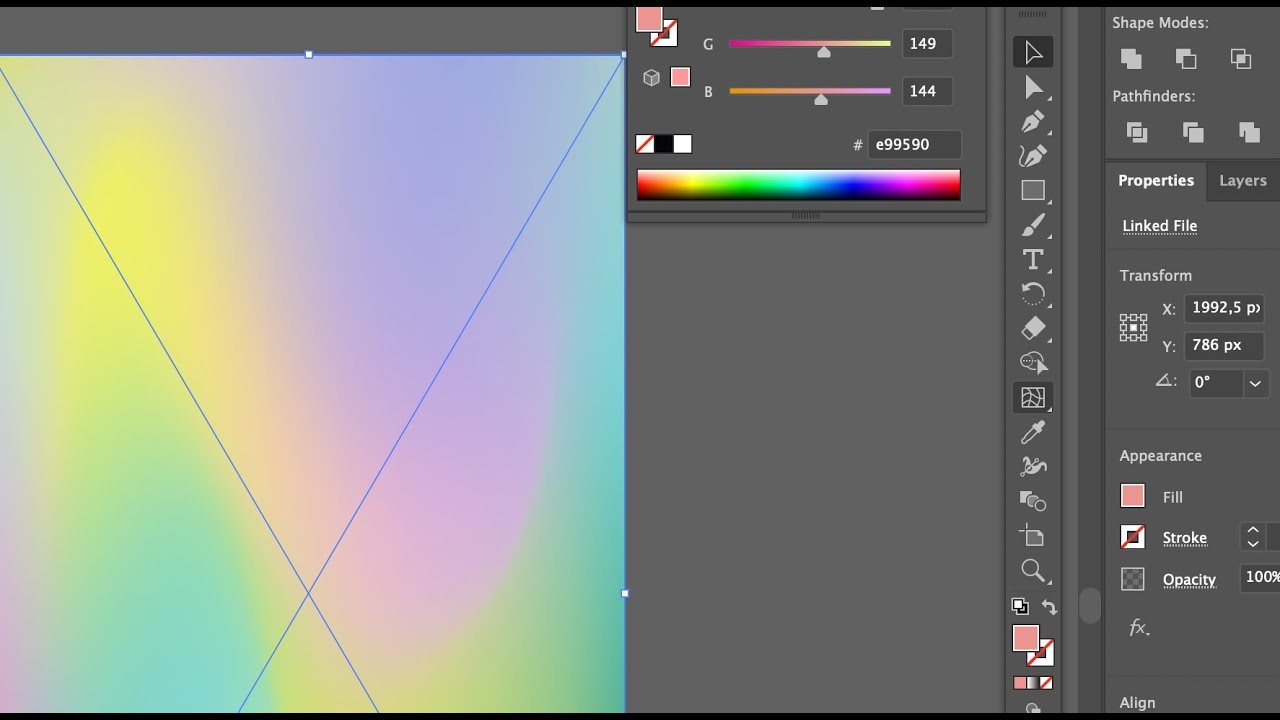The height and width of the screenshot is (720, 1280).
Task: Select the Selection tool arrow
Action: click(1033, 52)
